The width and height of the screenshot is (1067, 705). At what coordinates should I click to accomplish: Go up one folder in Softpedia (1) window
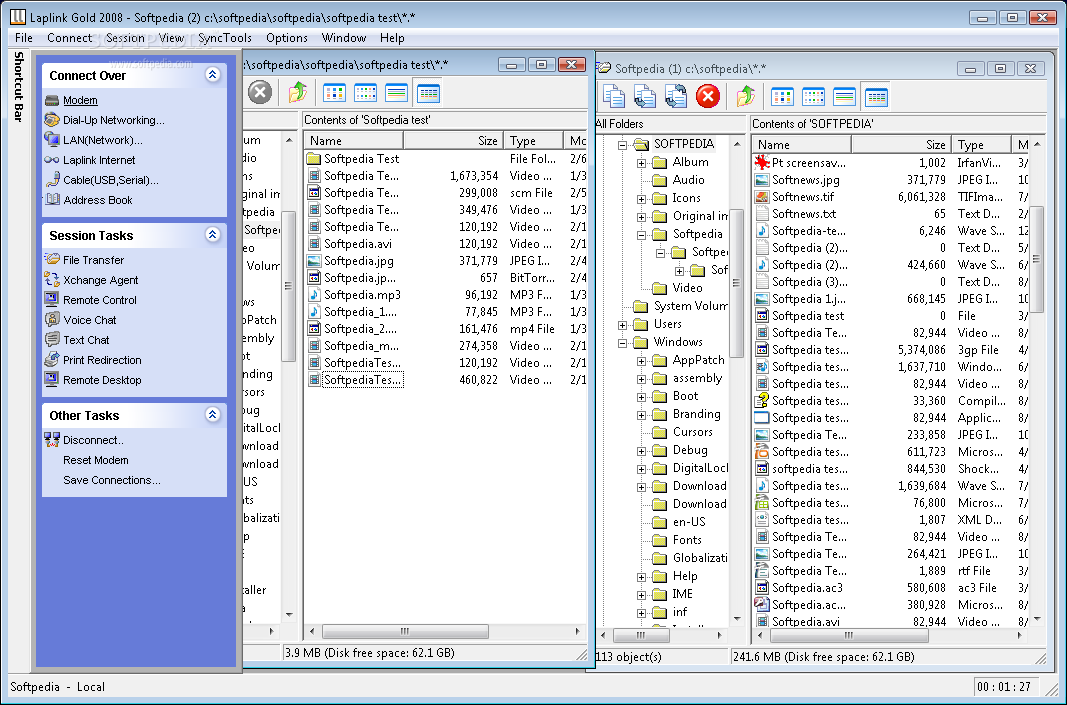click(x=745, y=96)
